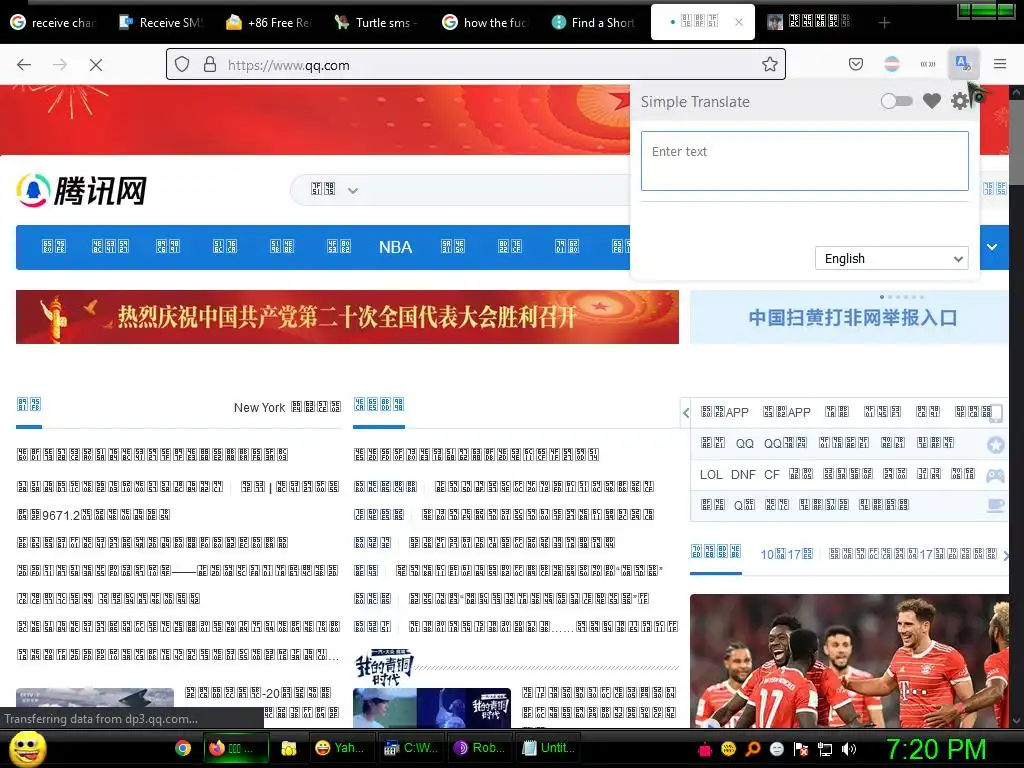Click the browser forward arrow
This screenshot has width=1024, height=768.
(60, 65)
